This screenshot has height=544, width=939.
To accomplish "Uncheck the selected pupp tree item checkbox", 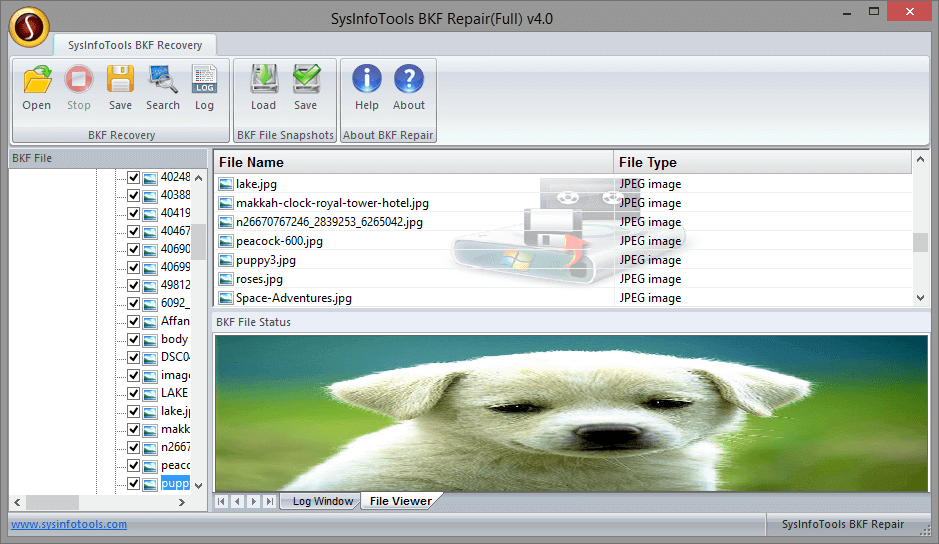I will (x=134, y=483).
